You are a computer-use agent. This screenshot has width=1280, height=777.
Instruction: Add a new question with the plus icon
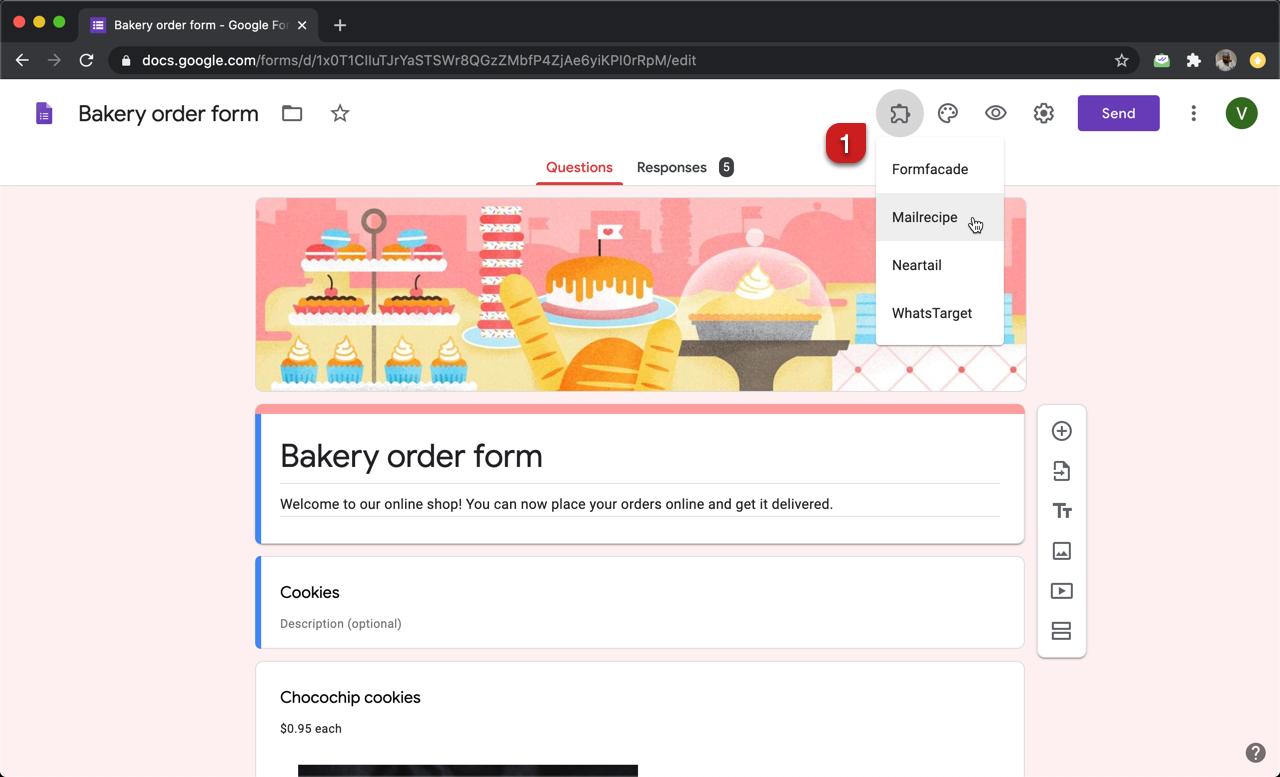[x=1061, y=431]
